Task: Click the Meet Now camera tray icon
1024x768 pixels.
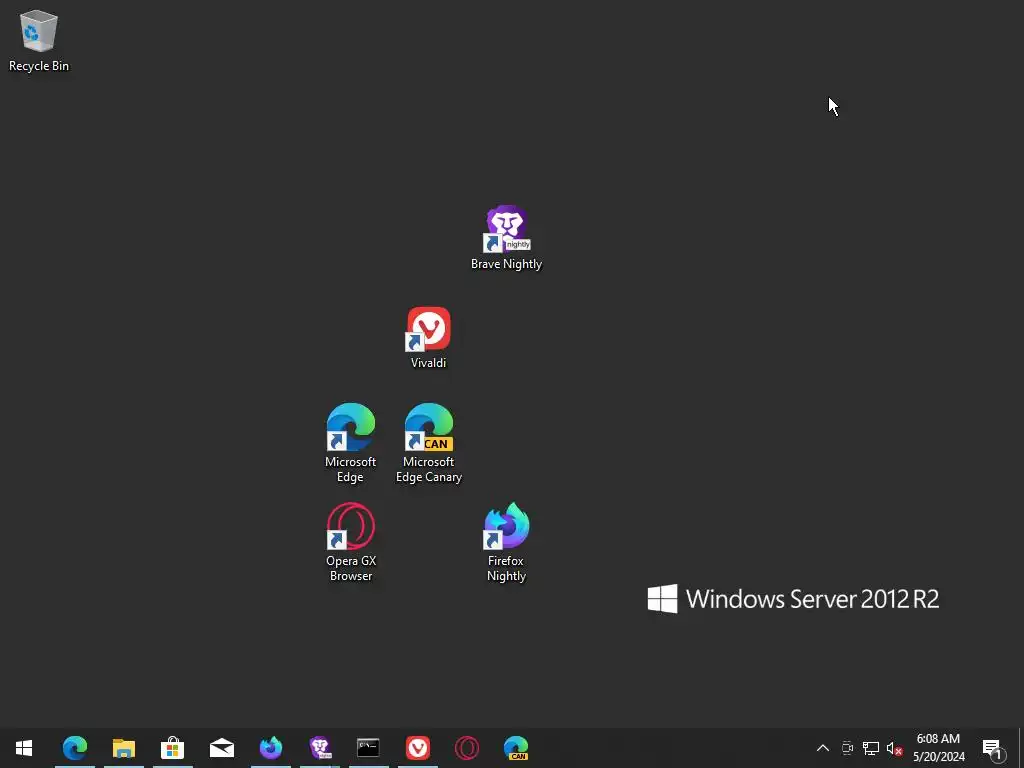Action: [x=848, y=748]
